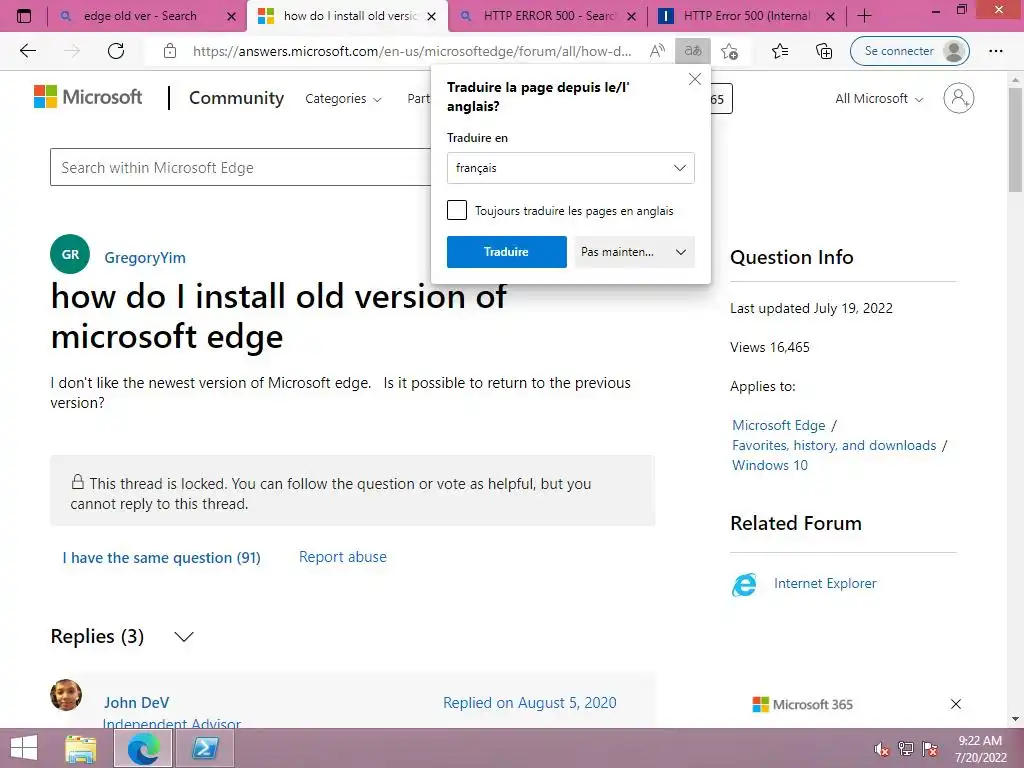Click the muted volume tray icon
Image resolution: width=1024 pixels, height=768 pixels.
coord(881,749)
